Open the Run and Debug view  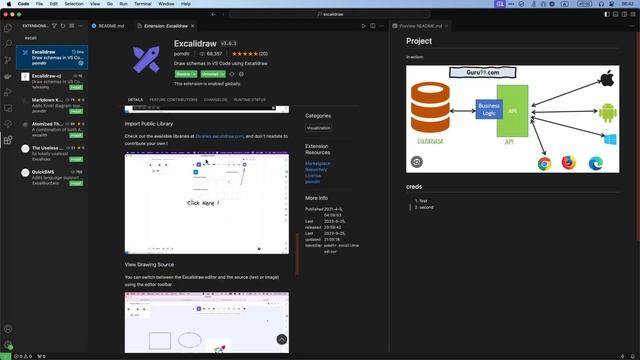[x=8, y=92]
